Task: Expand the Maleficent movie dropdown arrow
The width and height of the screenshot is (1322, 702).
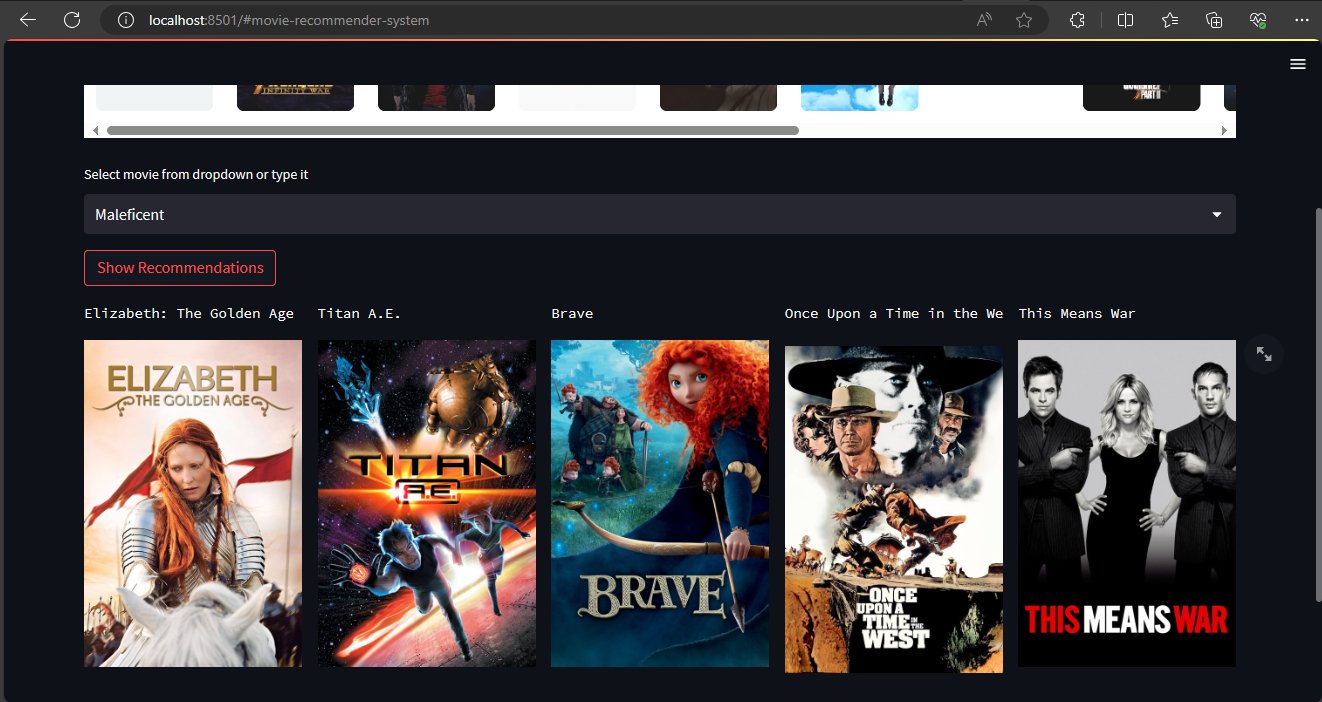Action: point(1217,215)
